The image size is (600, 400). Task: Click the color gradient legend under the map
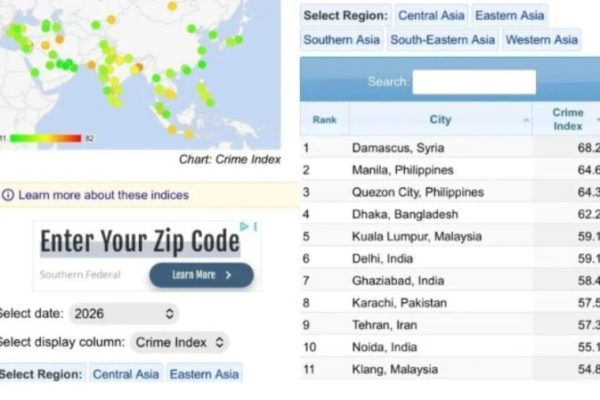pos(45,138)
